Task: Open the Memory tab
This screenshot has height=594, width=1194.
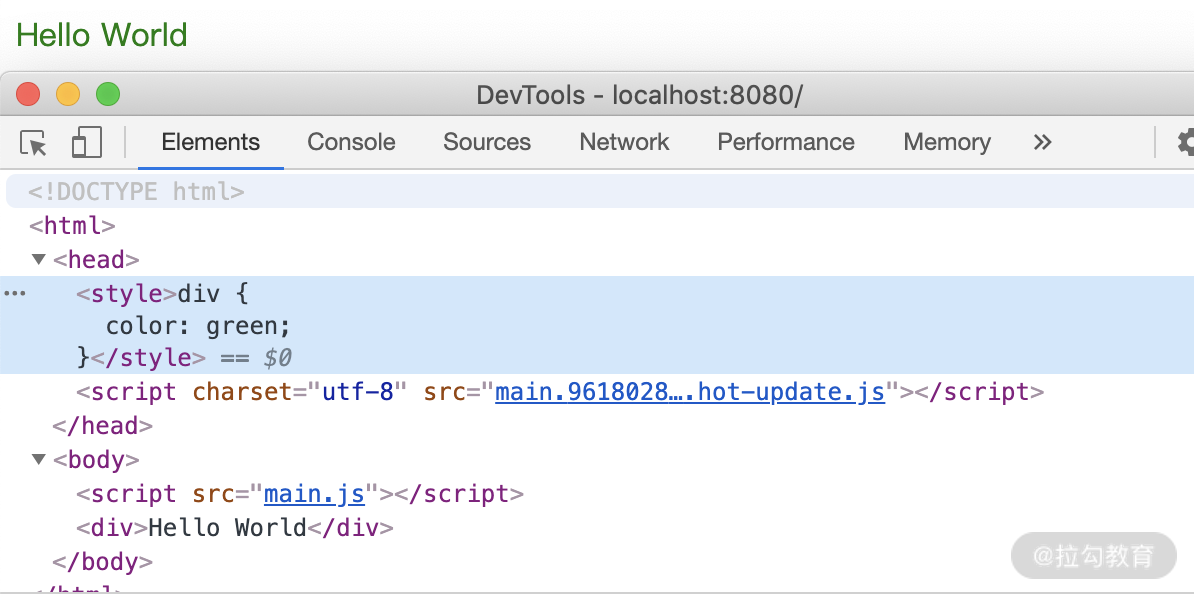Action: tap(946, 143)
